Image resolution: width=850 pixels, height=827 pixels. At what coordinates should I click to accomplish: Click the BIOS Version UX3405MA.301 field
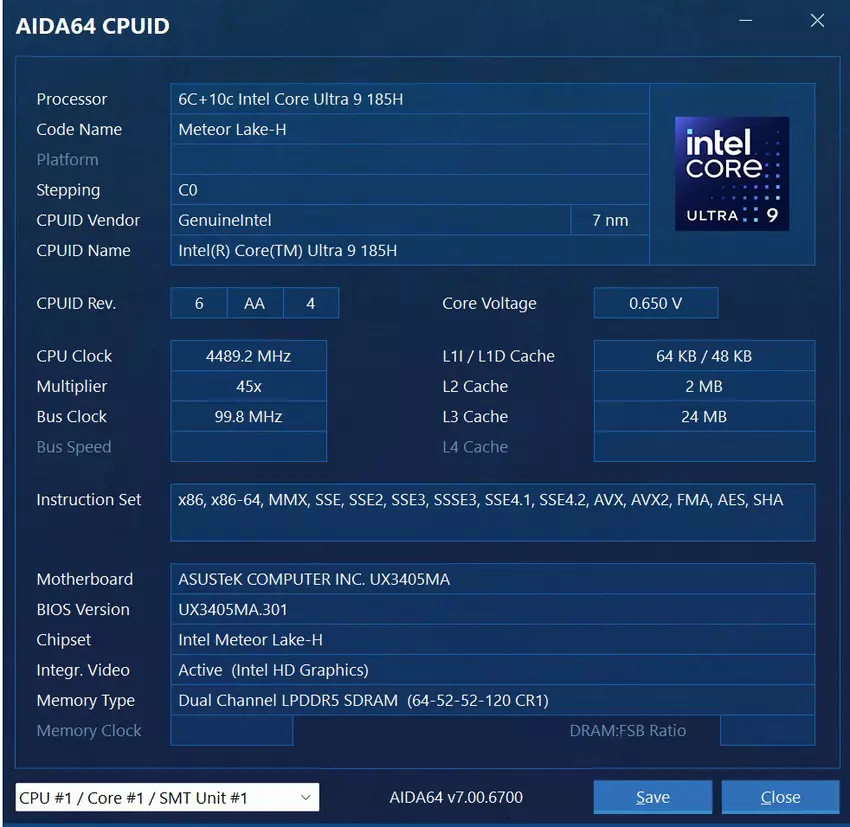coord(492,609)
